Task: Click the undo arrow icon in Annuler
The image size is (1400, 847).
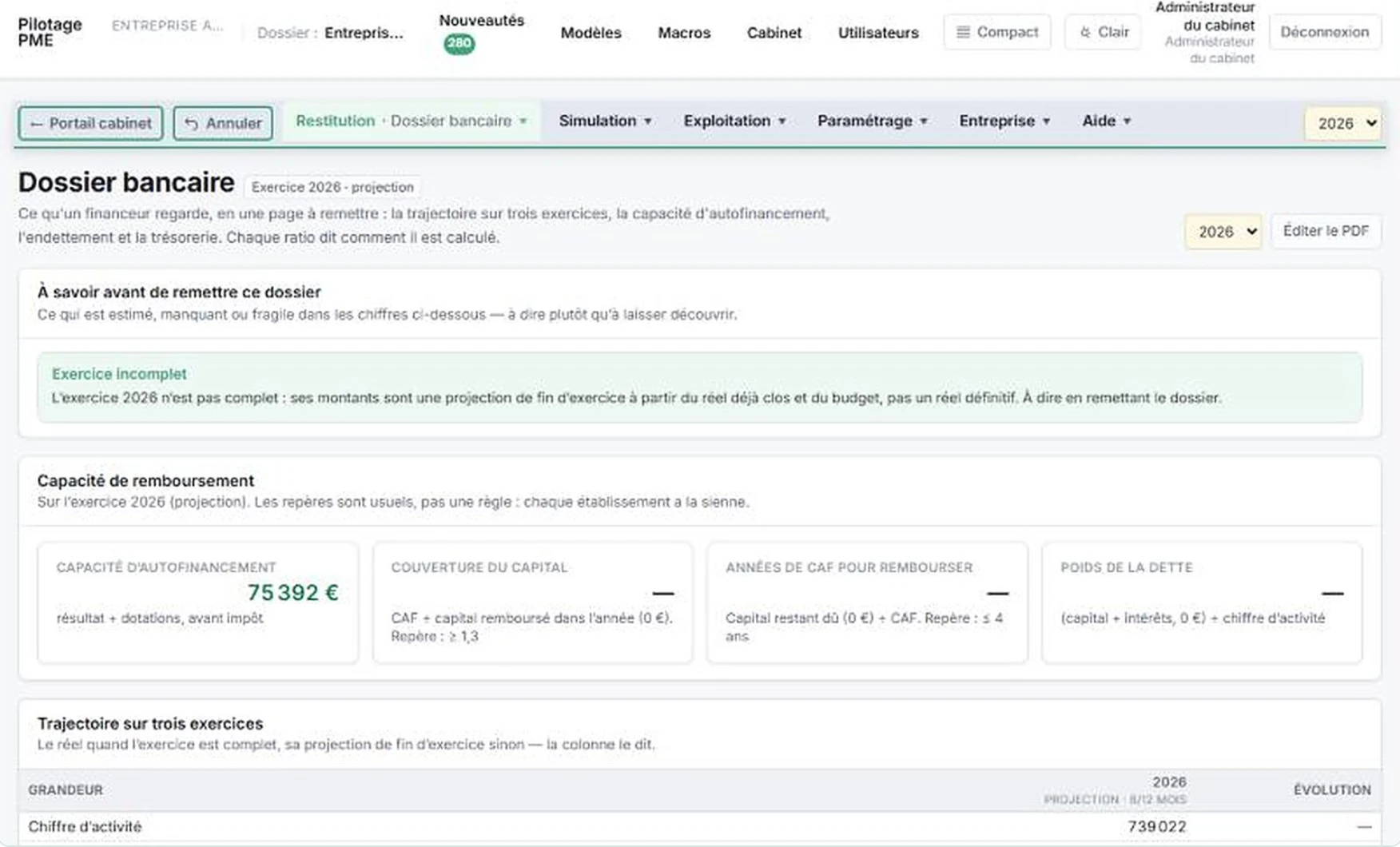Action: coord(191,123)
